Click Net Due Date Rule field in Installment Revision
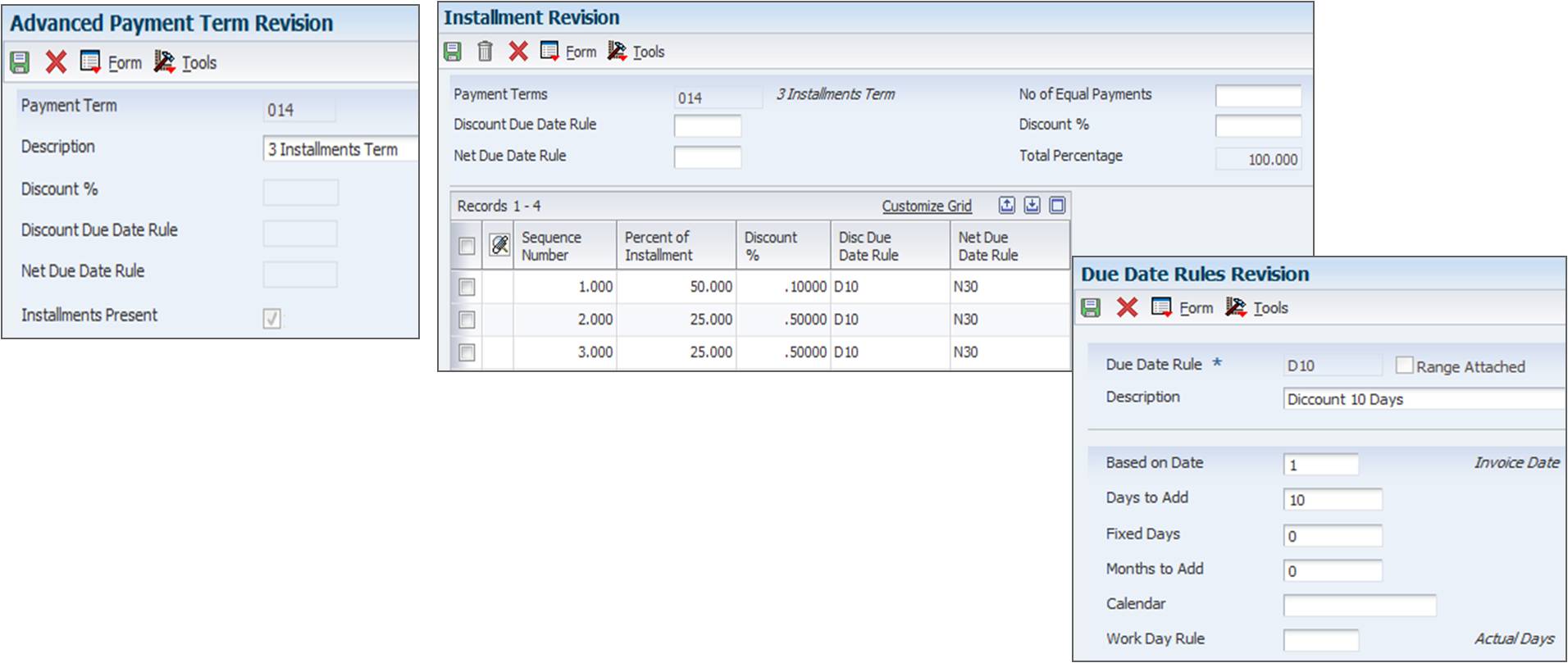 click(x=708, y=157)
